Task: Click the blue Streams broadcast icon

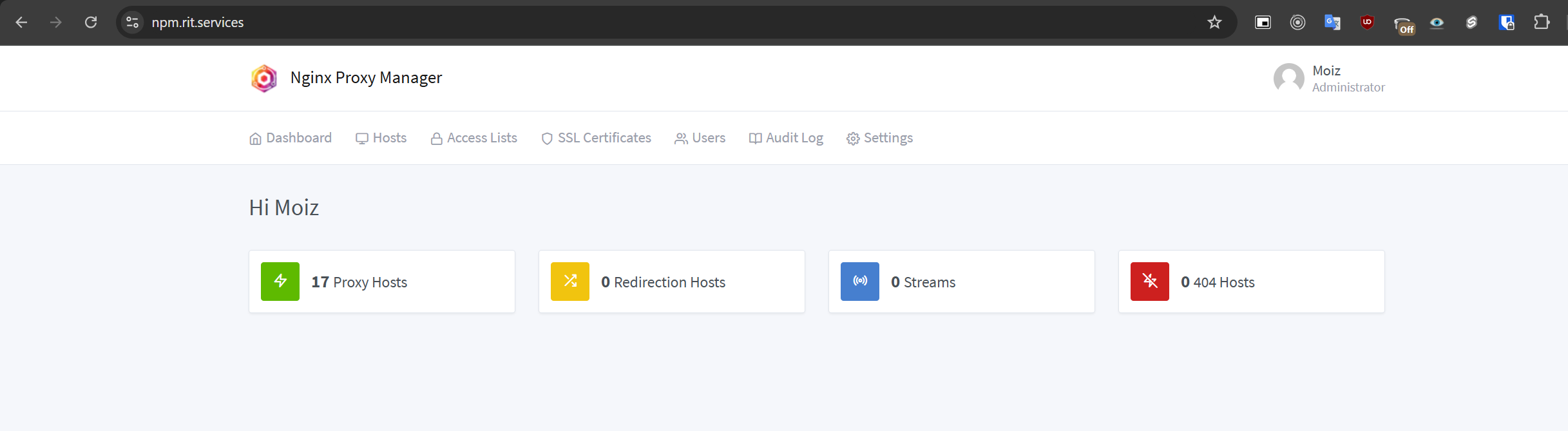Action: click(860, 282)
